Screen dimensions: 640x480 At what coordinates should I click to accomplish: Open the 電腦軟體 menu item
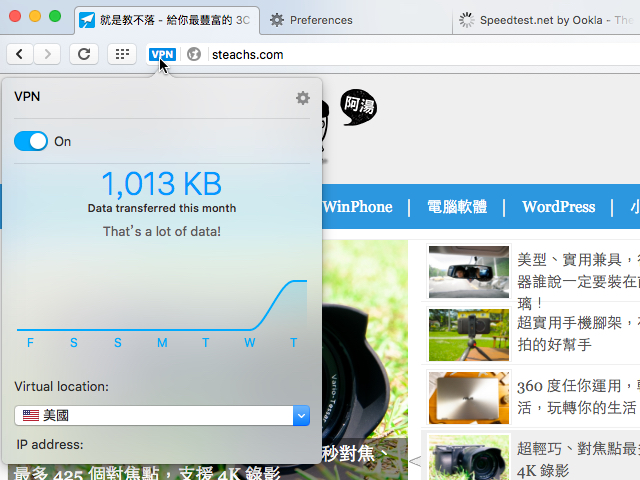coord(456,207)
